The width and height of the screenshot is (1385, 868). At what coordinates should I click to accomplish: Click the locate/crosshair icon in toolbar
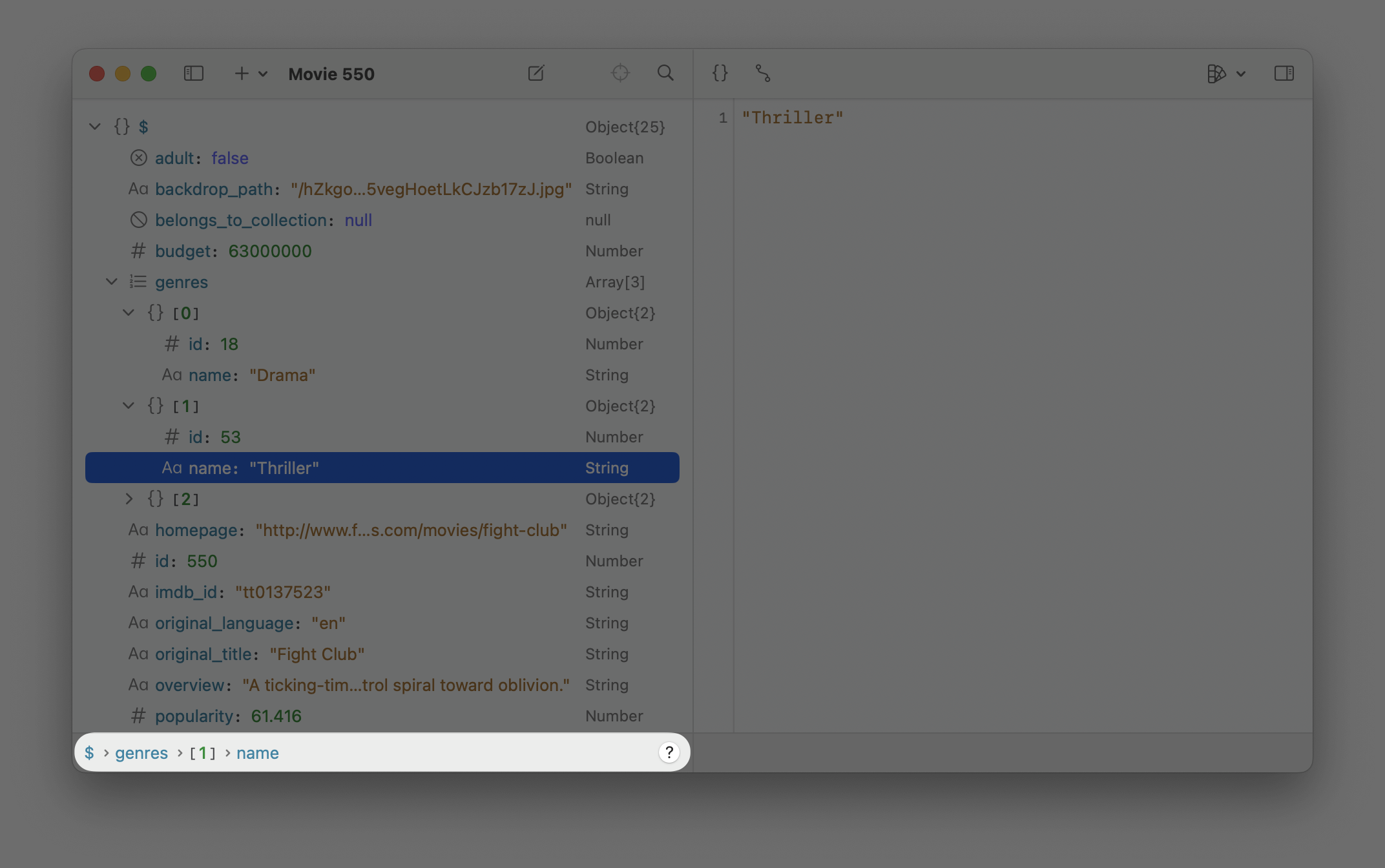(x=620, y=73)
